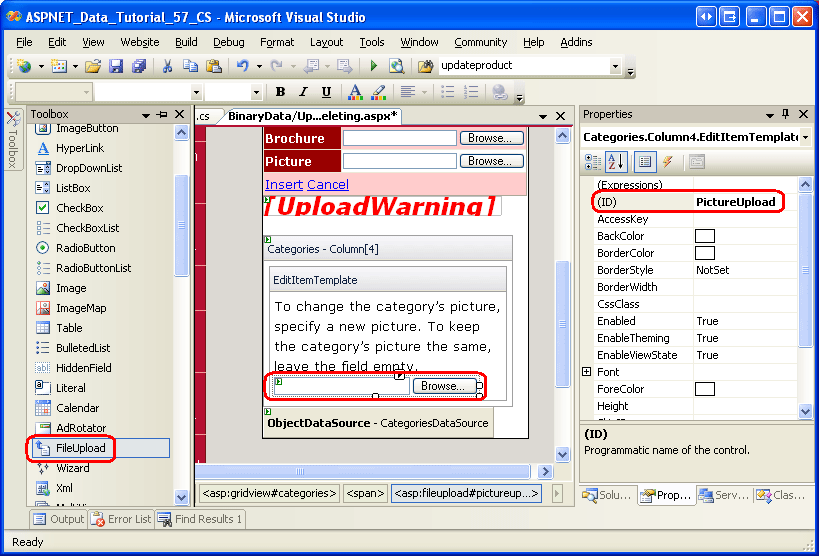Toggle Italic formatting button
The width and height of the screenshot is (819, 556).
point(305,92)
